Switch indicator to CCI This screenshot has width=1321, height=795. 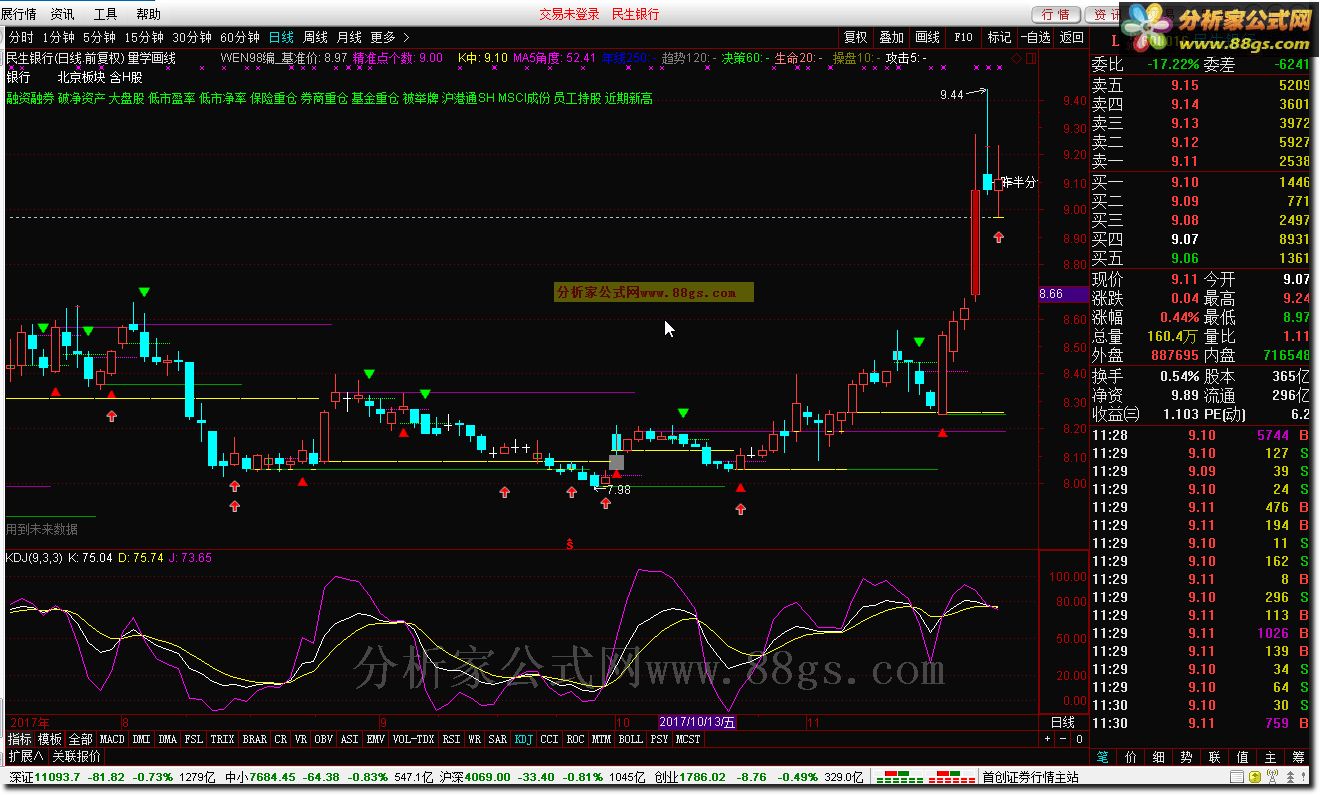point(550,739)
